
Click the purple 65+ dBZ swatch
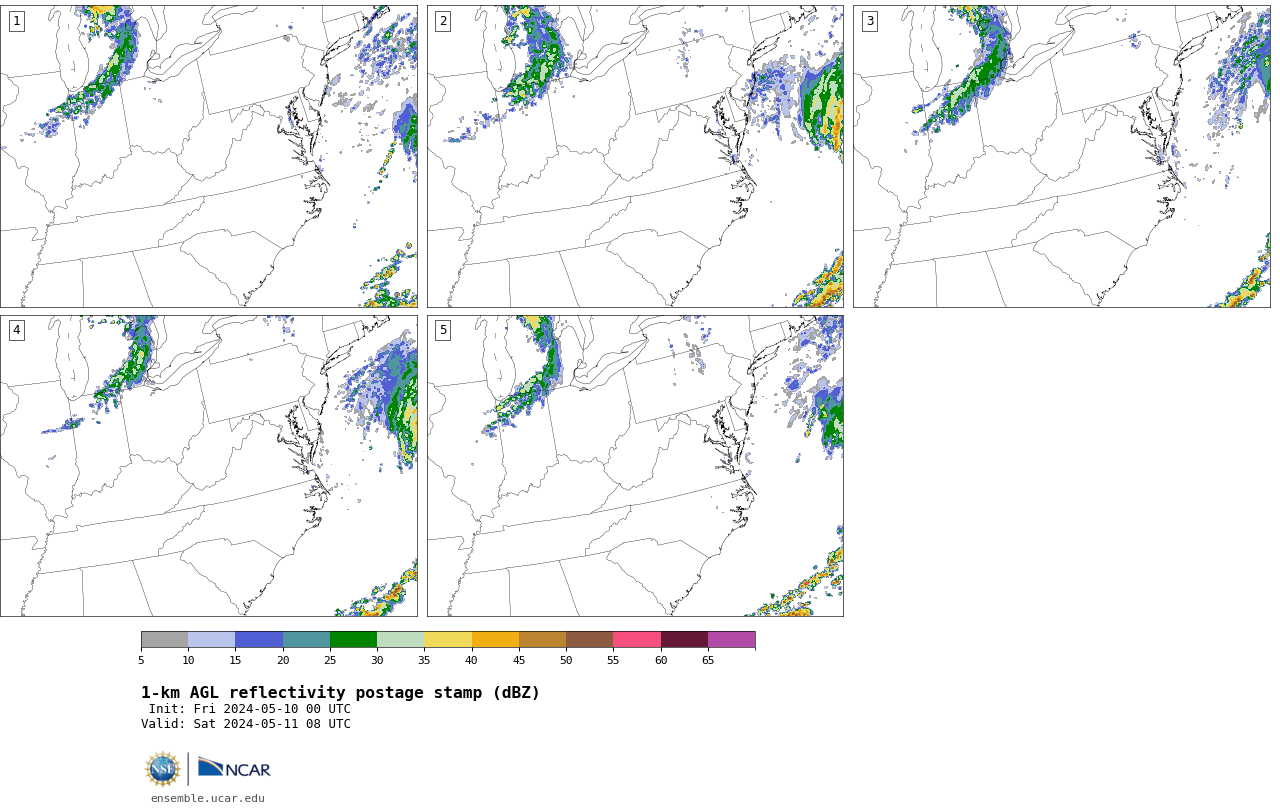[731, 640]
